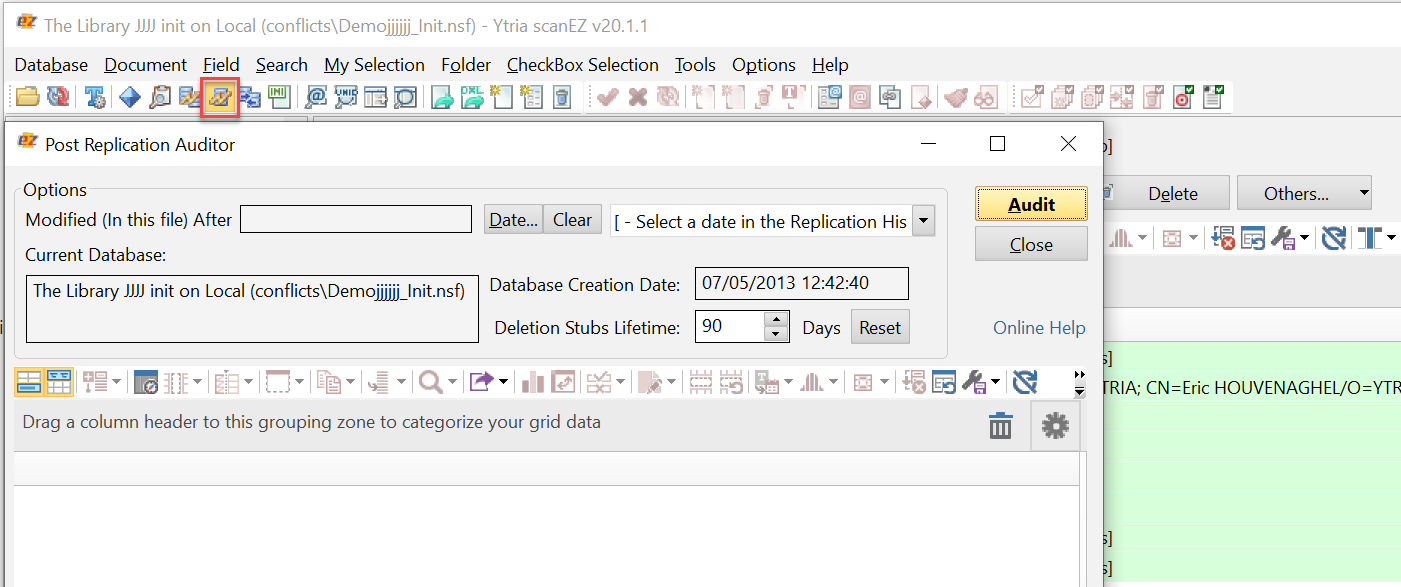Click the DXL export toolbar icon
Image resolution: width=1401 pixels, height=587 pixels.
point(472,97)
